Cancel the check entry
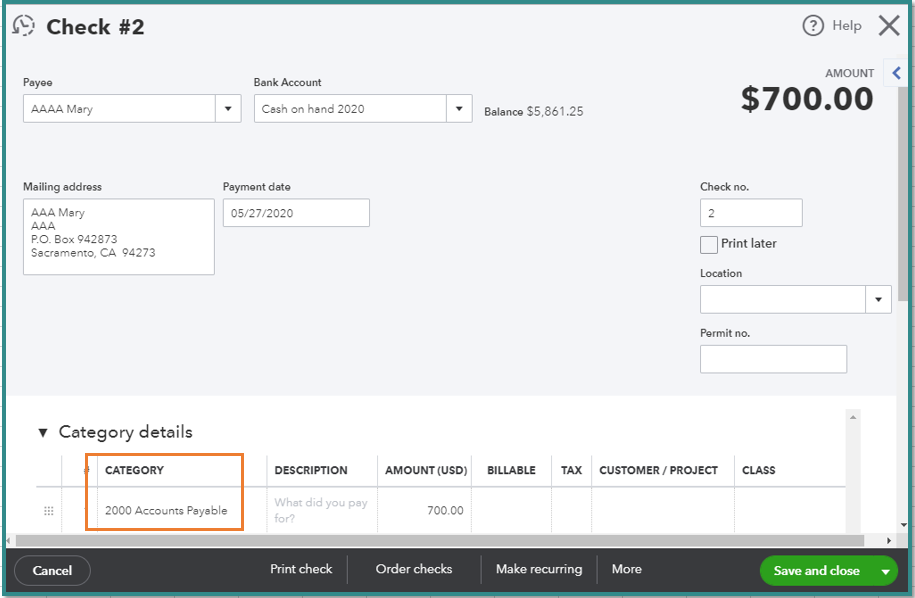This screenshot has height=598, width=915. tap(53, 571)
